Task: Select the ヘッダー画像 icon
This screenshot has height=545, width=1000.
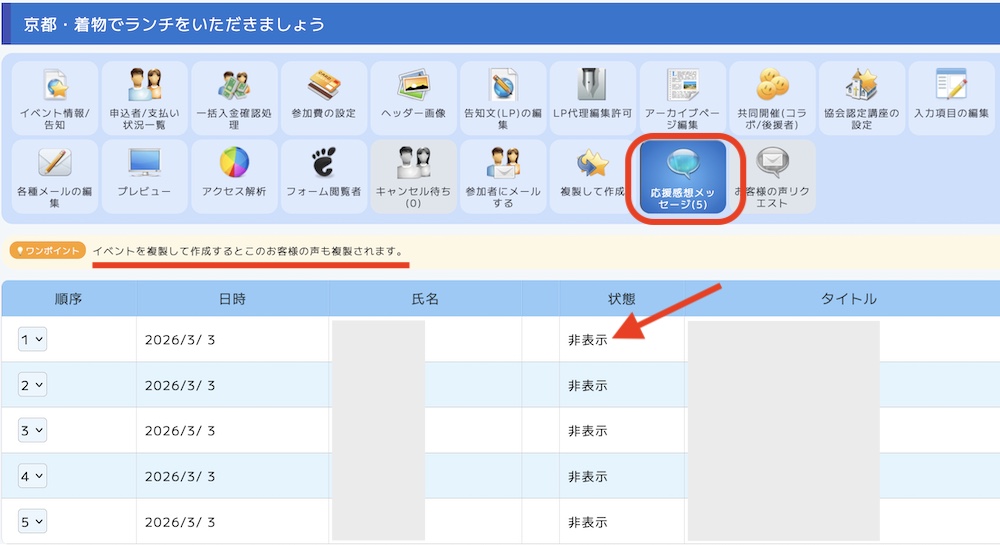Action: (x=413, y=97)
